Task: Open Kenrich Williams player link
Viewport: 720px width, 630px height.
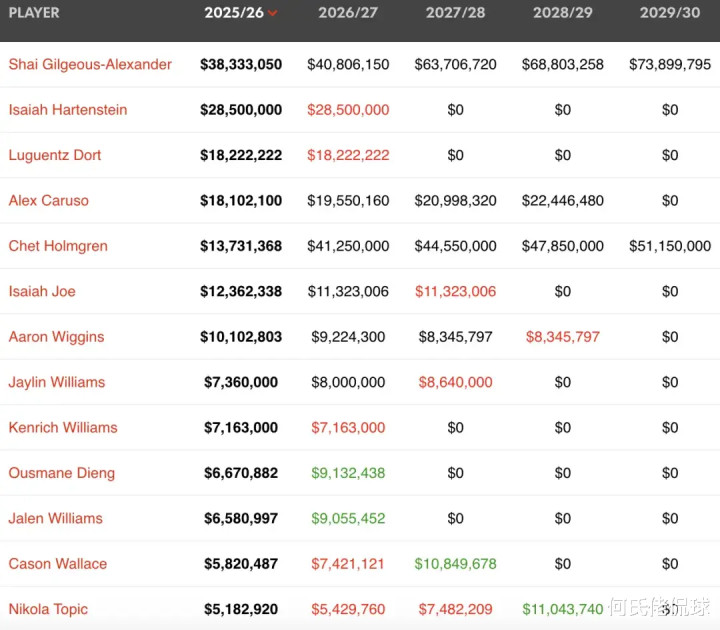Action: pyautogui.click(x=63, y=427)
